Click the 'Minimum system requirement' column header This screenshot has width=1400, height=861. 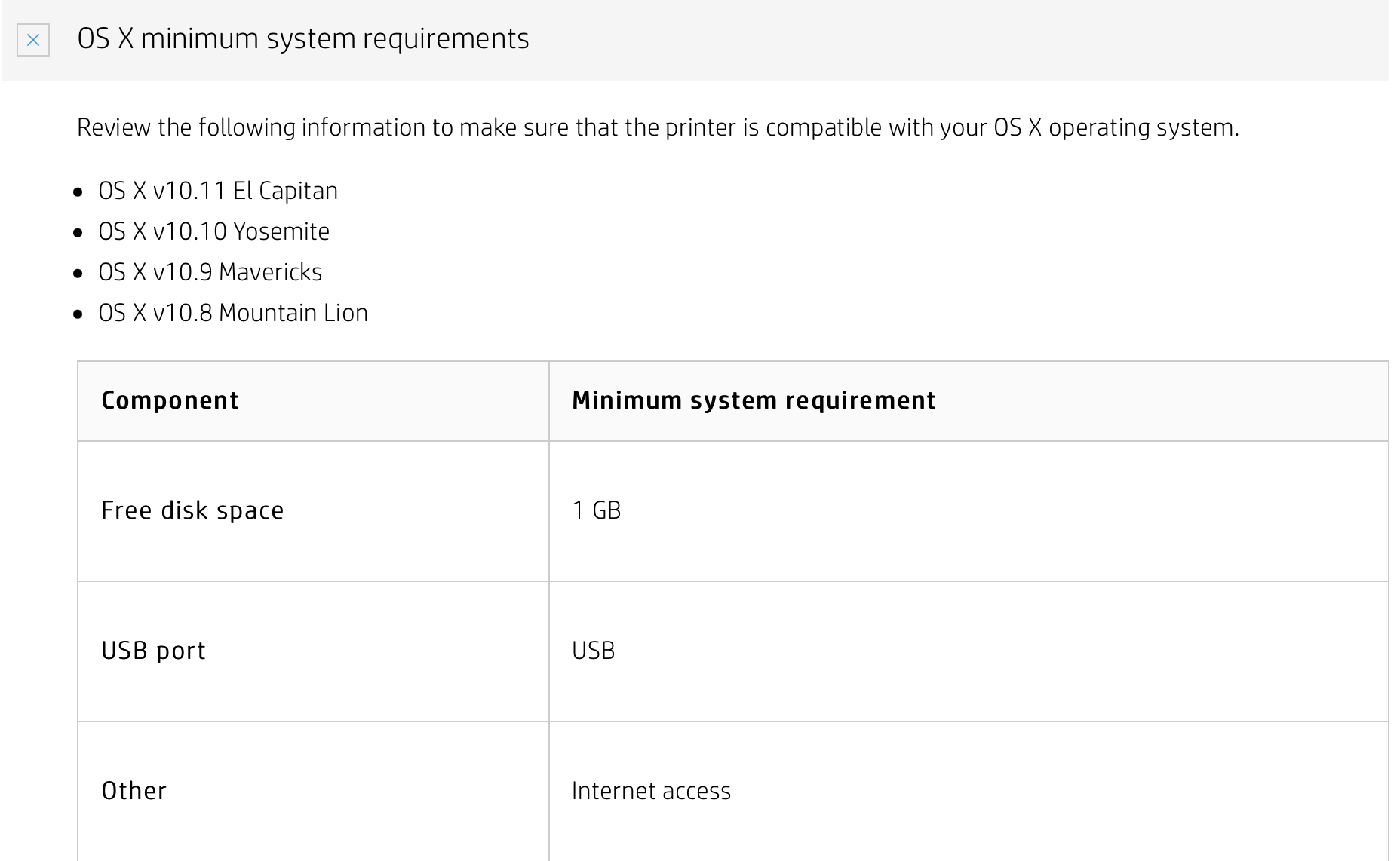click(754, 400)
